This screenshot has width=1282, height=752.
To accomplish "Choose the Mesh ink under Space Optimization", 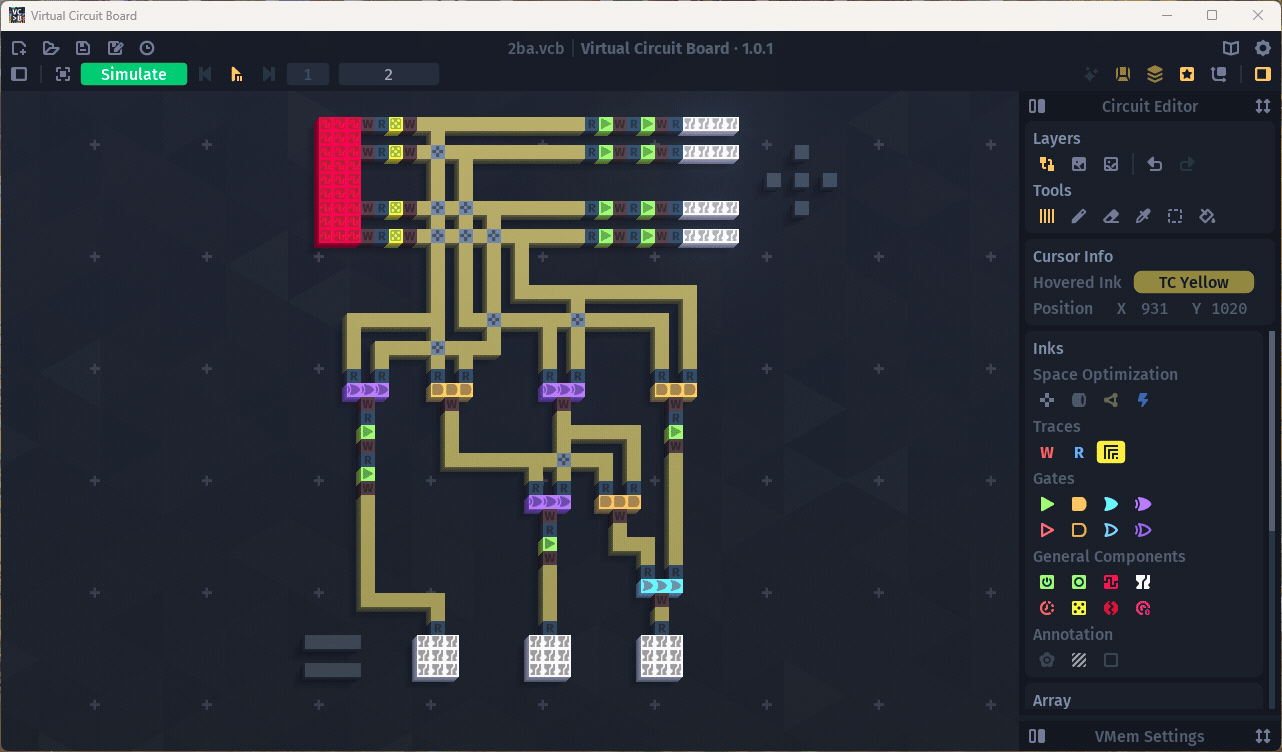I will point(1111,400).
